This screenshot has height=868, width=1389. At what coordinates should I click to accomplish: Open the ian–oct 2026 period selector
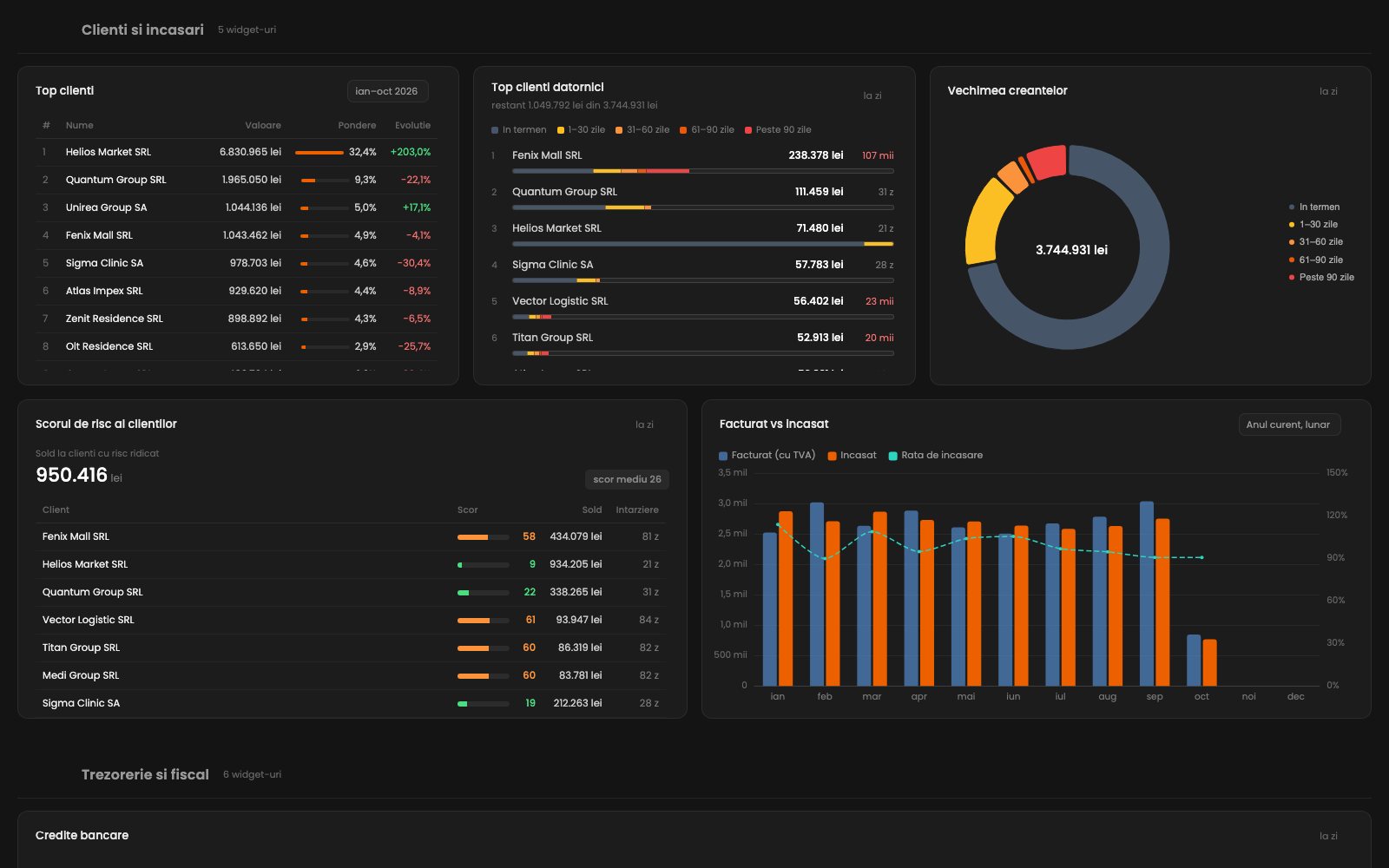[x=387, y=91]
